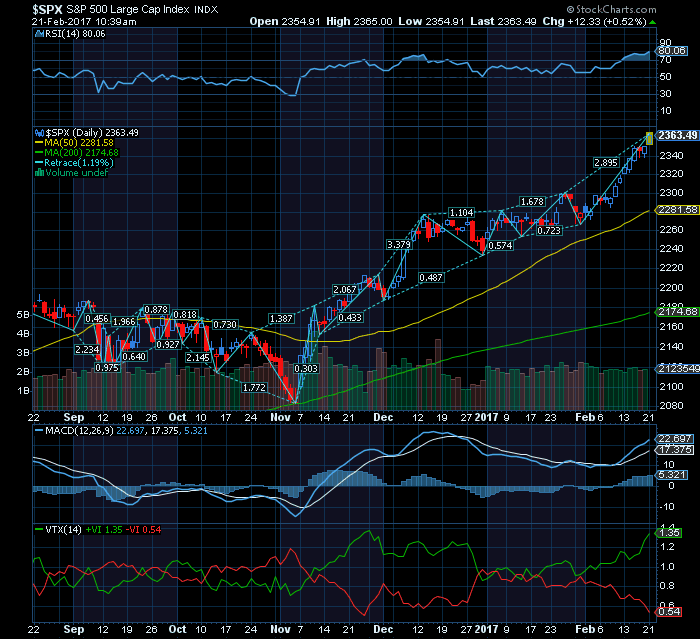Click the 0.640 retracement label
700x639 pixels.
[134, 356]
